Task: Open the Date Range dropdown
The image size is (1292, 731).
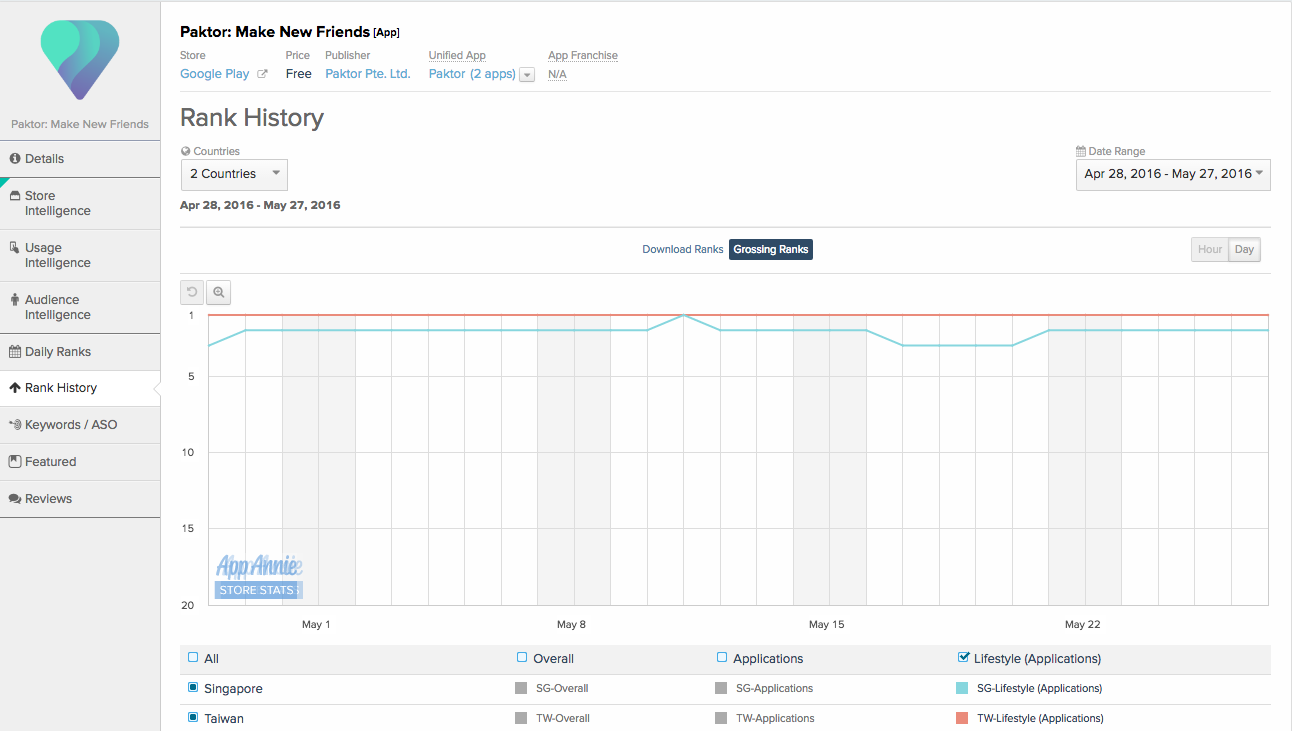Action: 1173,174
